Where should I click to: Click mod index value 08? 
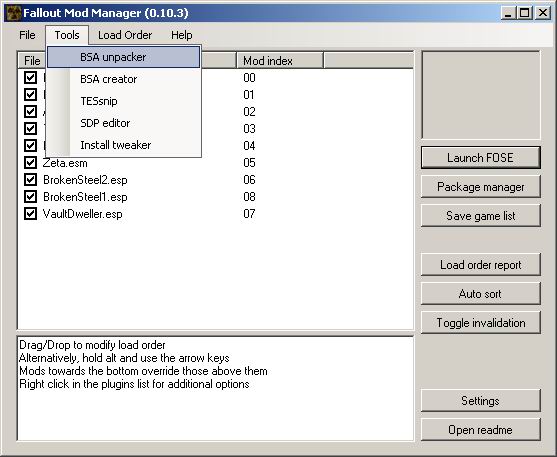tap(249, 197)
